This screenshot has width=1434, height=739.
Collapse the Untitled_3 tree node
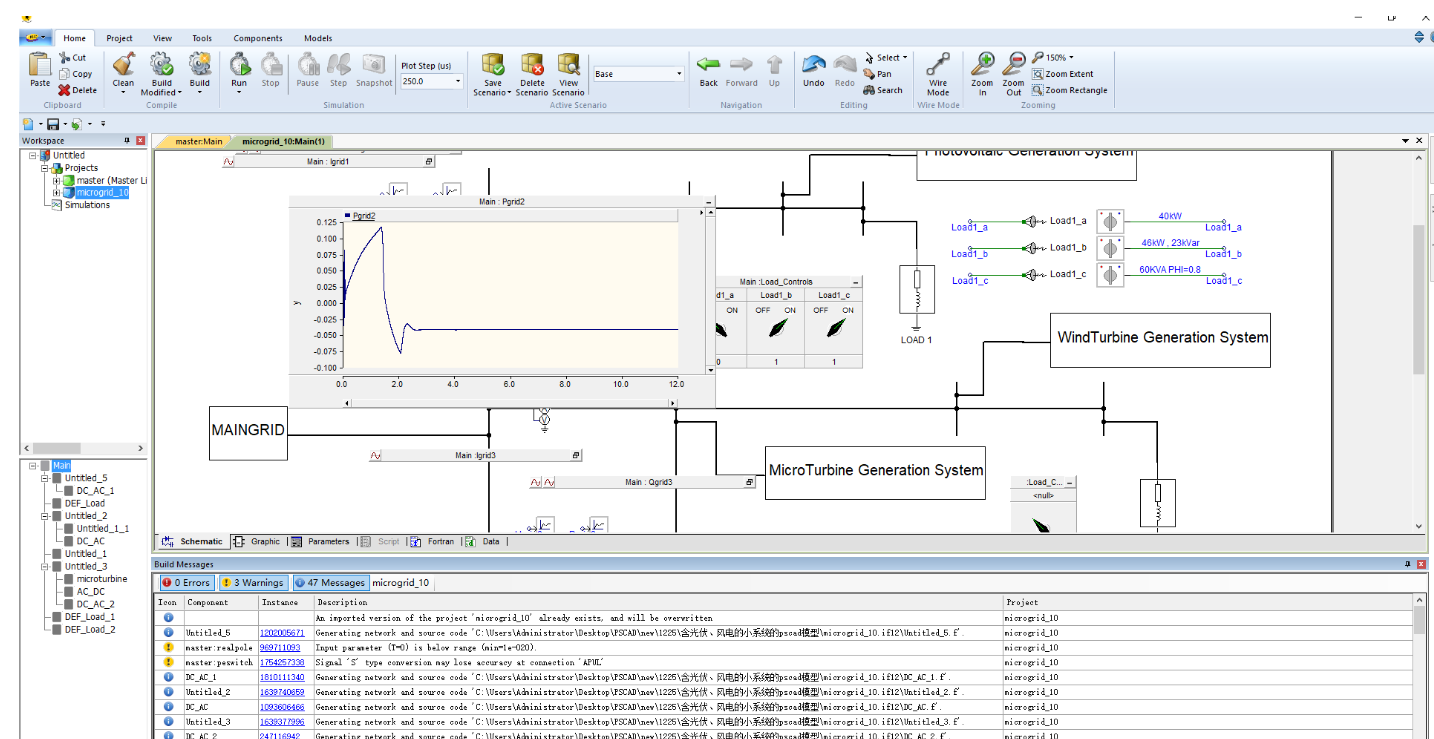[45, 566]
